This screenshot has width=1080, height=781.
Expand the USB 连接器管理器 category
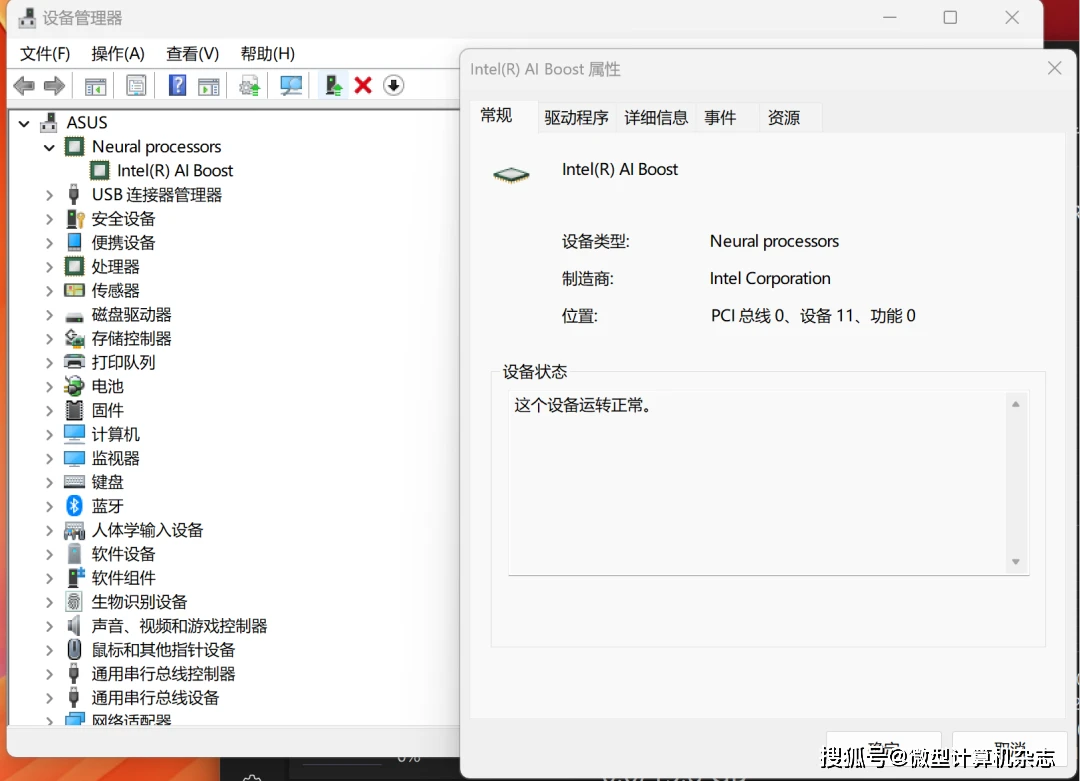[49, 195]
